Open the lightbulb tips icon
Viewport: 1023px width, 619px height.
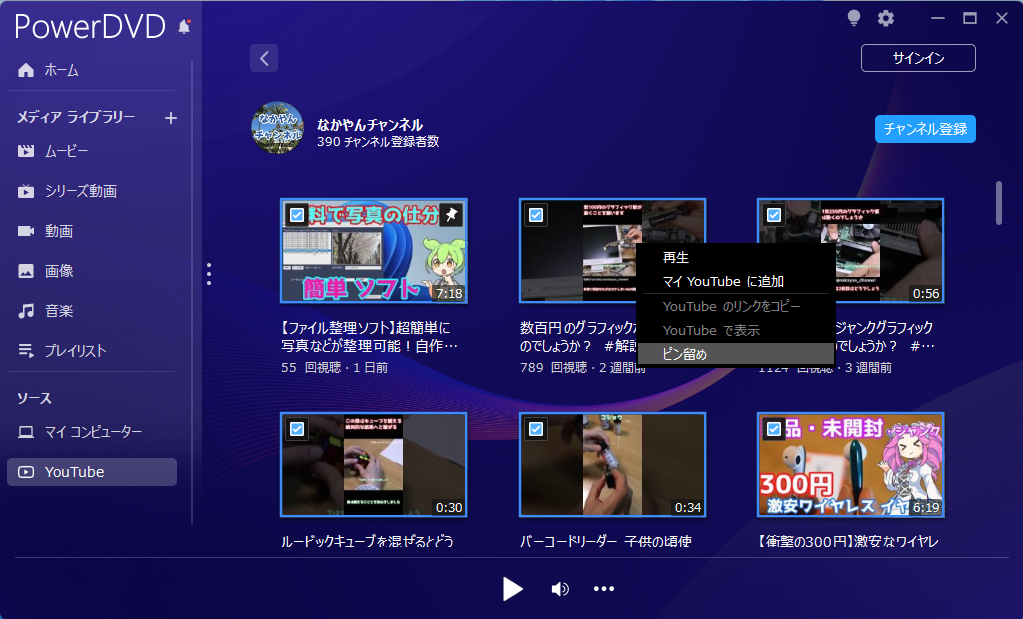(853, 18)
